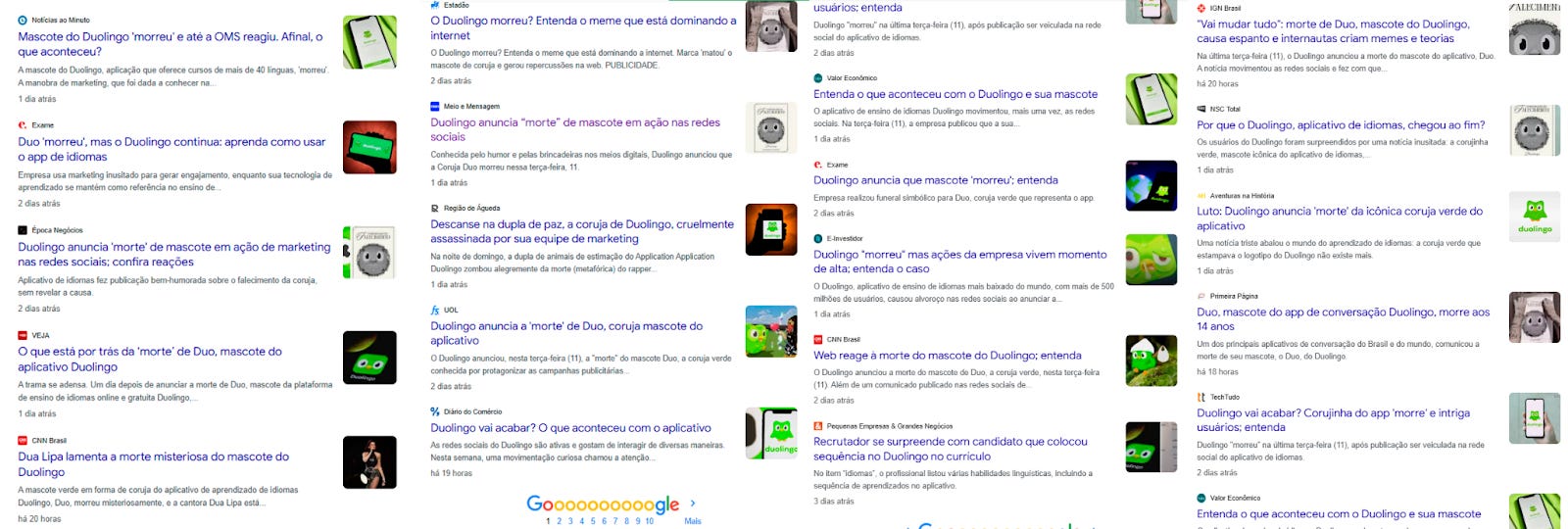Open 'Duo, mascote do app, morre aos 14 anos'
The width and height of the screenshot is (1568, 529).
pos(1344,319)
